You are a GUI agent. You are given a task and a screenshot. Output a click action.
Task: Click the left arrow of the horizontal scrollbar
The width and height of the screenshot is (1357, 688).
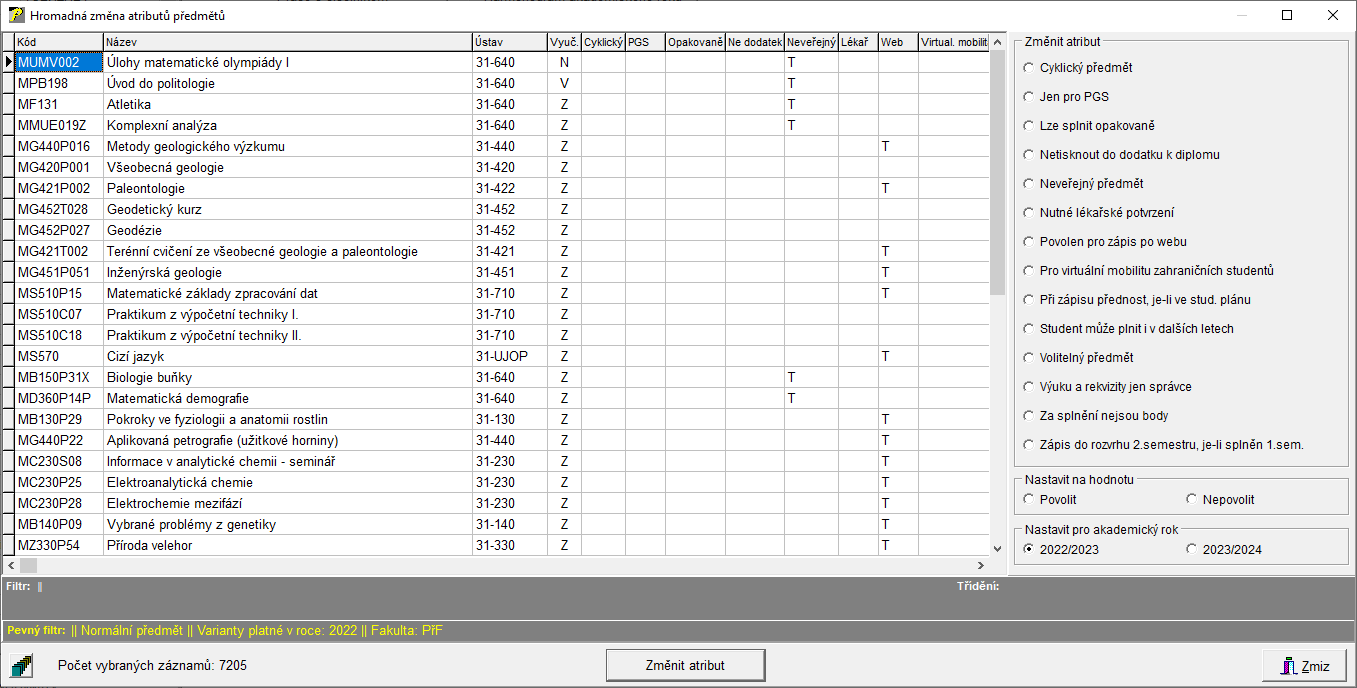pos(10,565)
